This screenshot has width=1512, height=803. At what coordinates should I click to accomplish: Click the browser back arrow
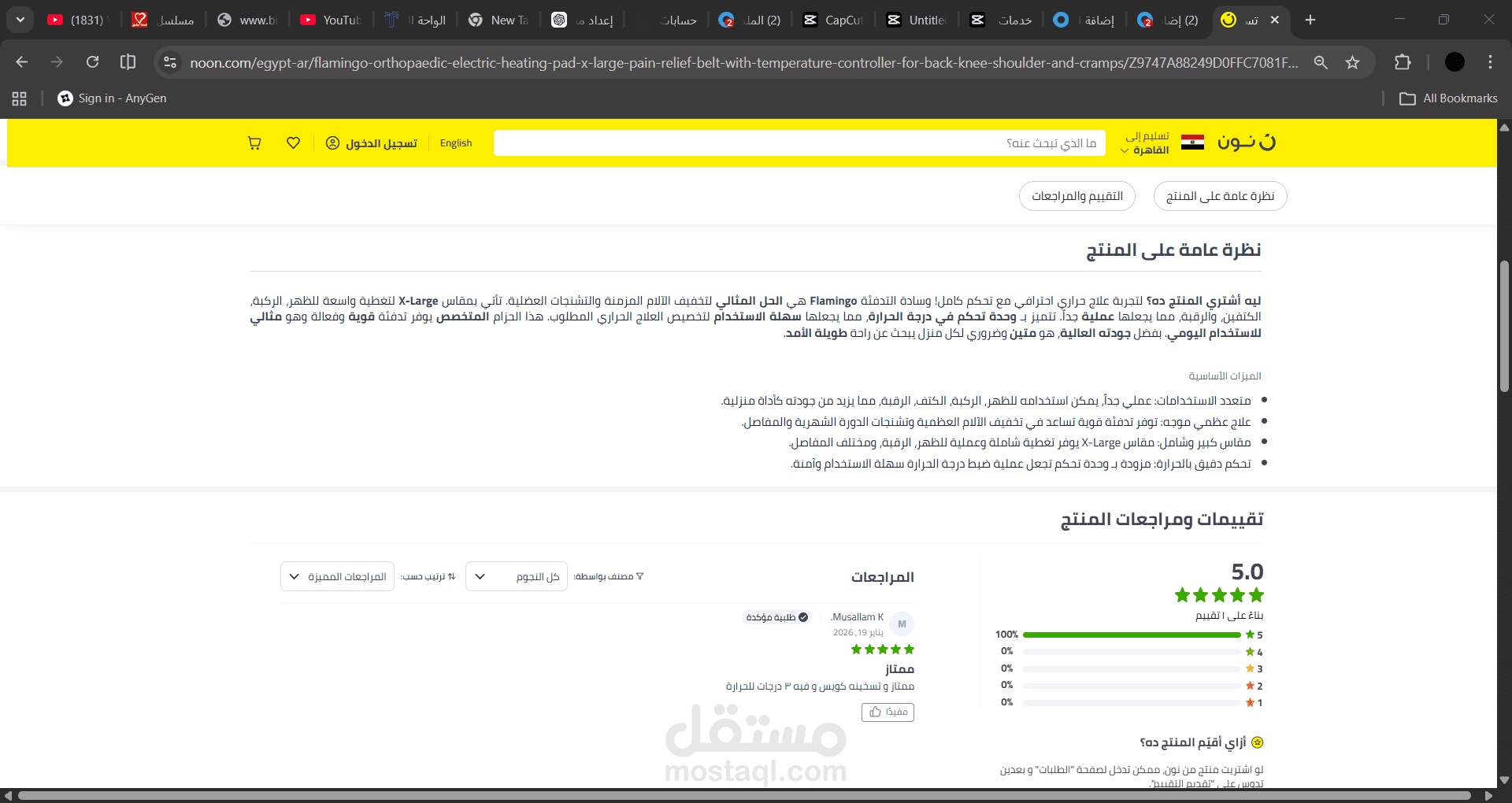[x=22, y=62]
